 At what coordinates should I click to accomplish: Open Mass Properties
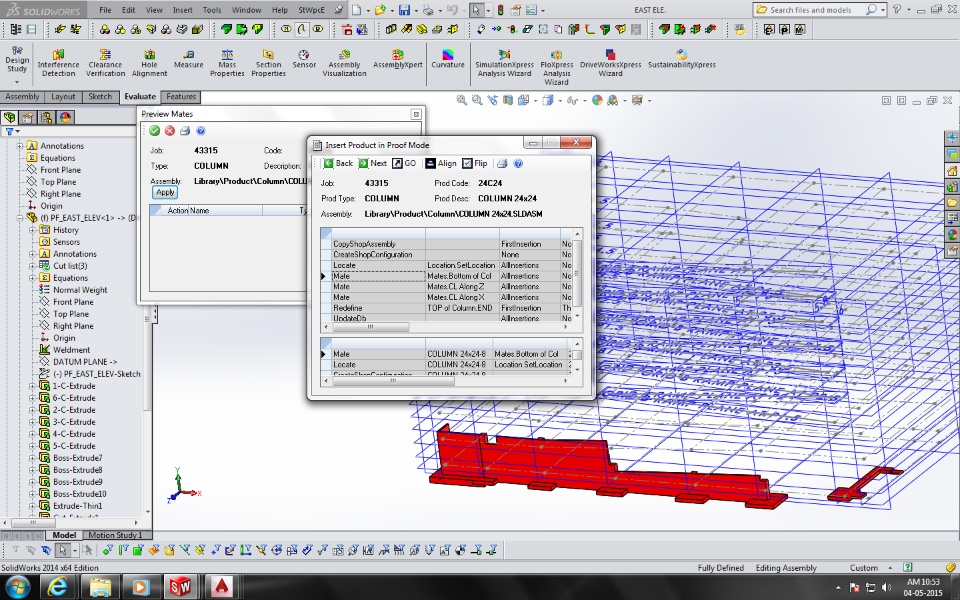point(227,63)
